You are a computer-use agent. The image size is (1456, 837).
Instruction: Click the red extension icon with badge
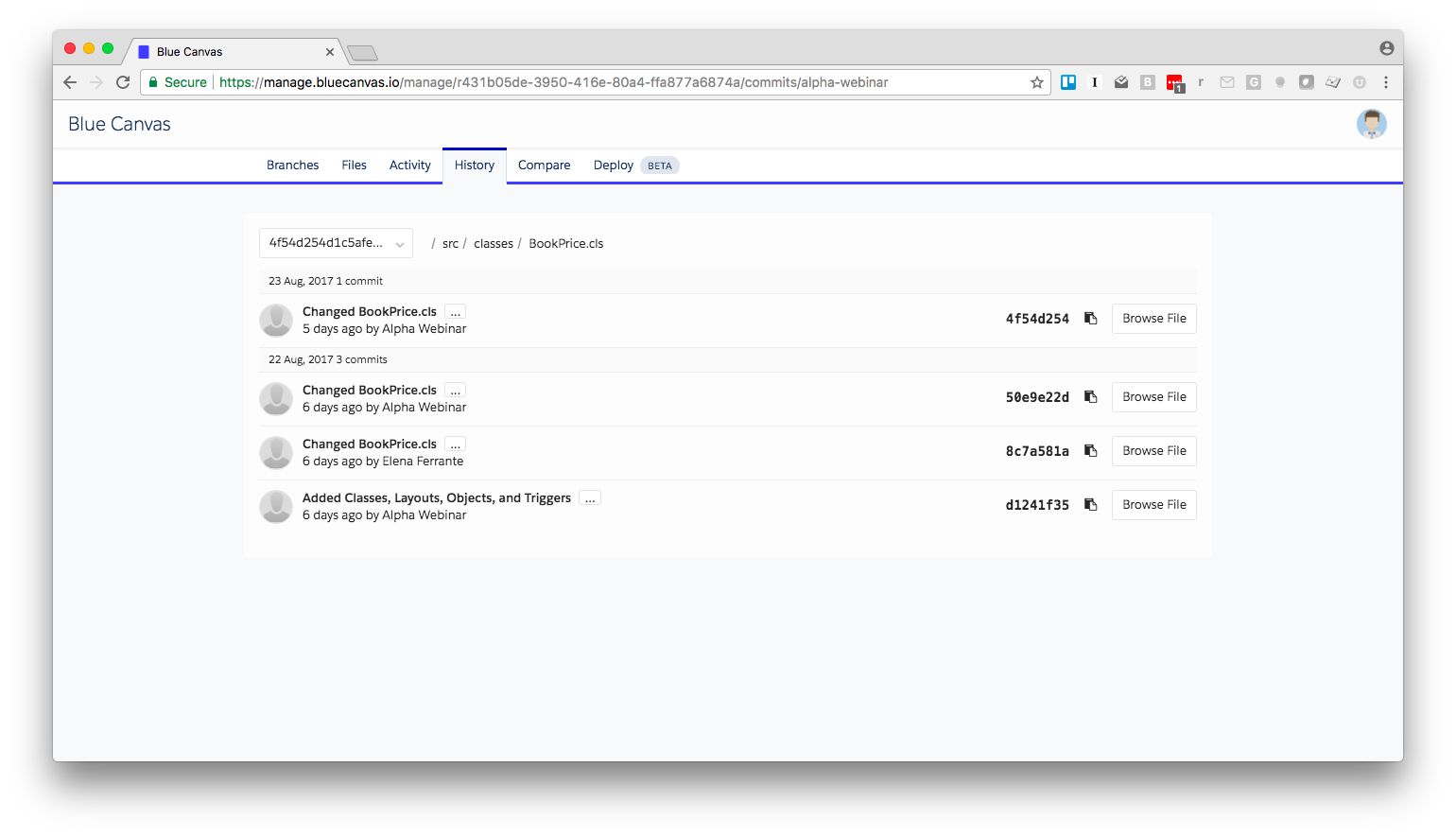pos(1175,83)
